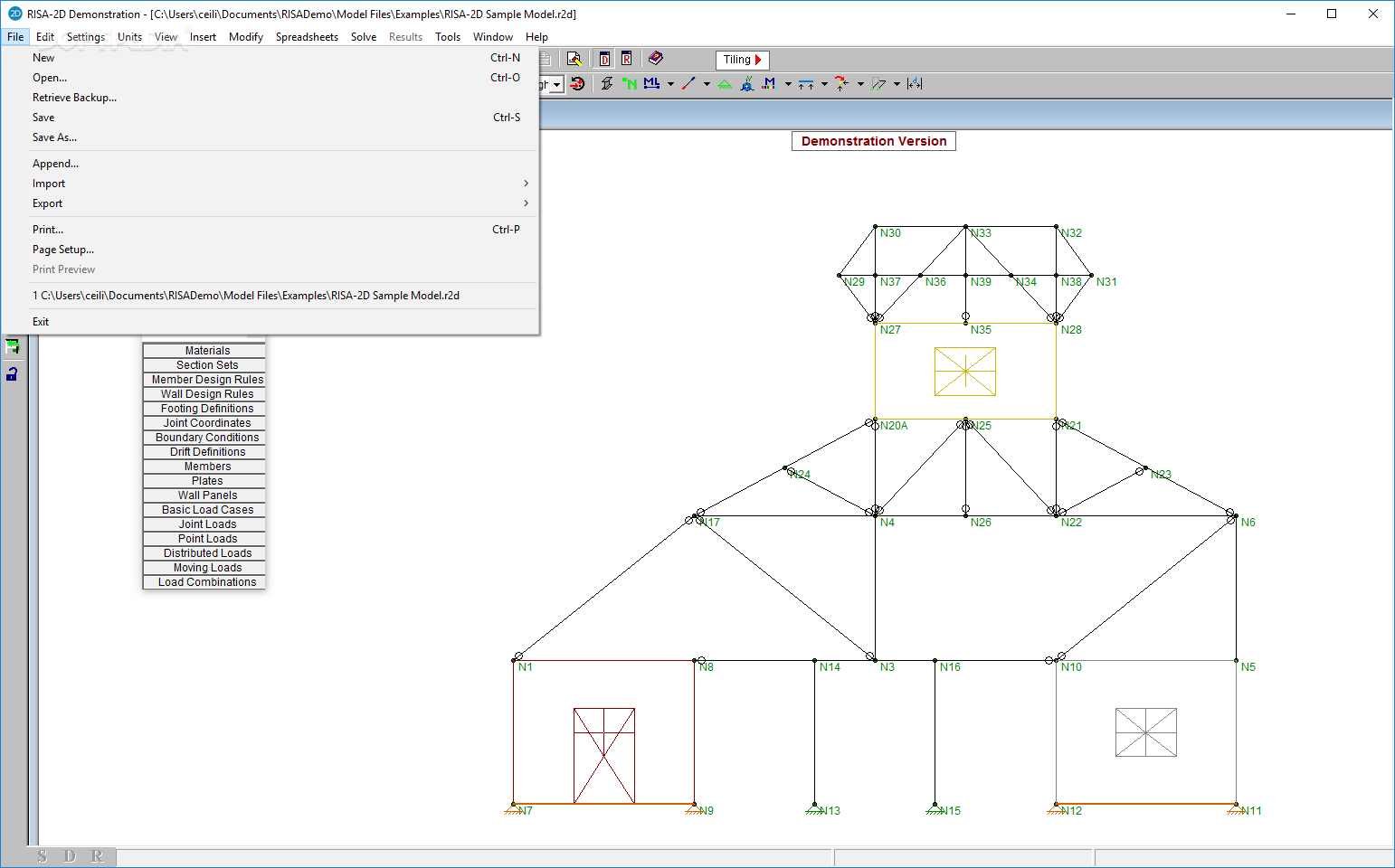This screenshot has width=1395, height=868.
Task: Click the distance measuring d tool icon
Action: tap(915, 84)
